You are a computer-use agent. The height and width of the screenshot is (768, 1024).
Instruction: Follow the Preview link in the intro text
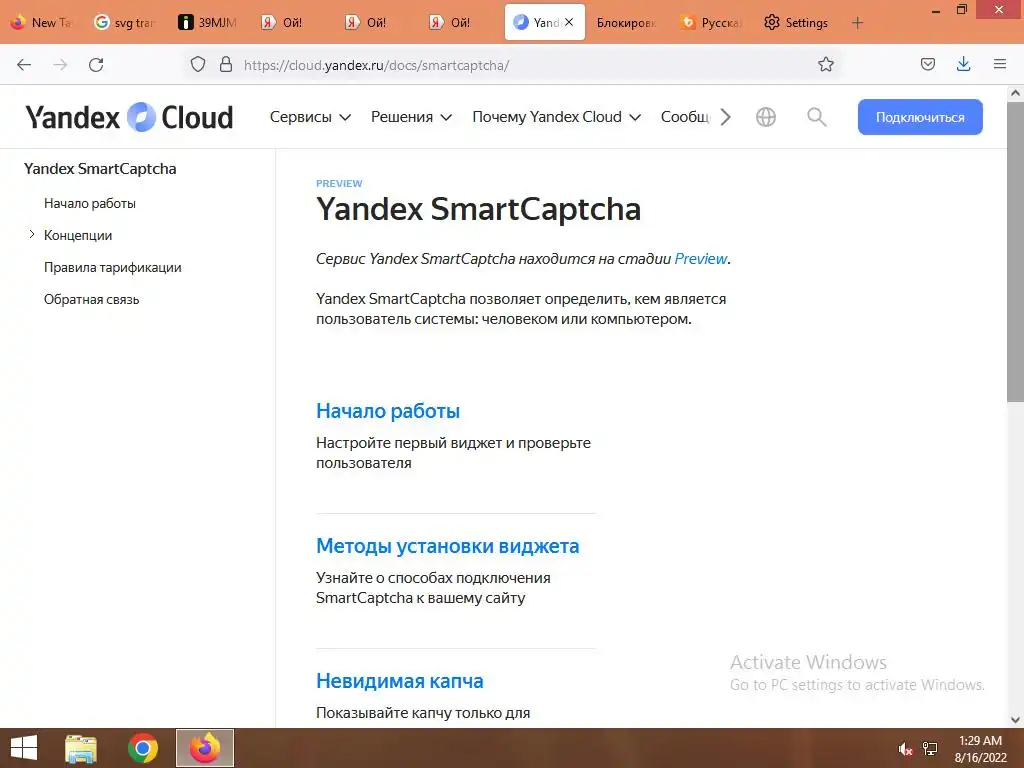point(701,259)
